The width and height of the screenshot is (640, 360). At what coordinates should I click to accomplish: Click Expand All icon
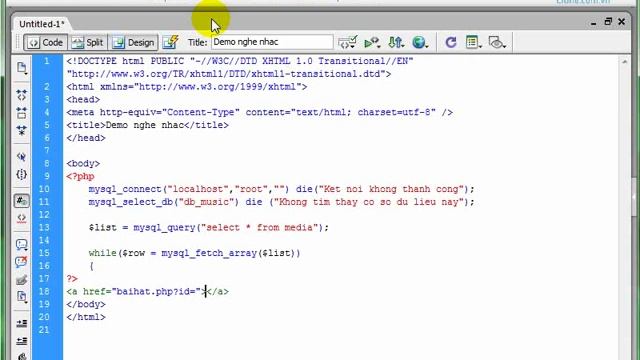click(x=22, y=131)
